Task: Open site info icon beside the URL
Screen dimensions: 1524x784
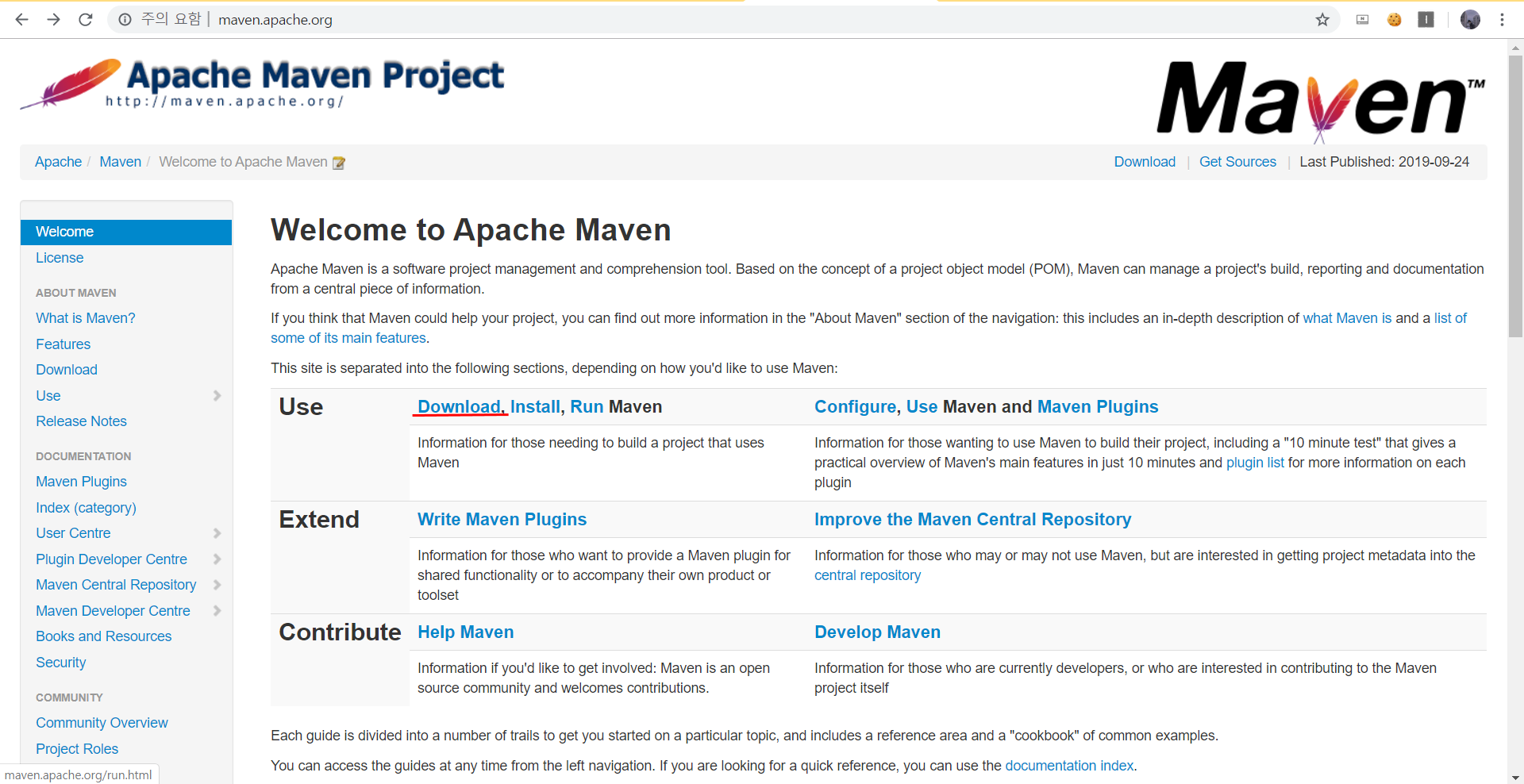Action: [125, 20]
